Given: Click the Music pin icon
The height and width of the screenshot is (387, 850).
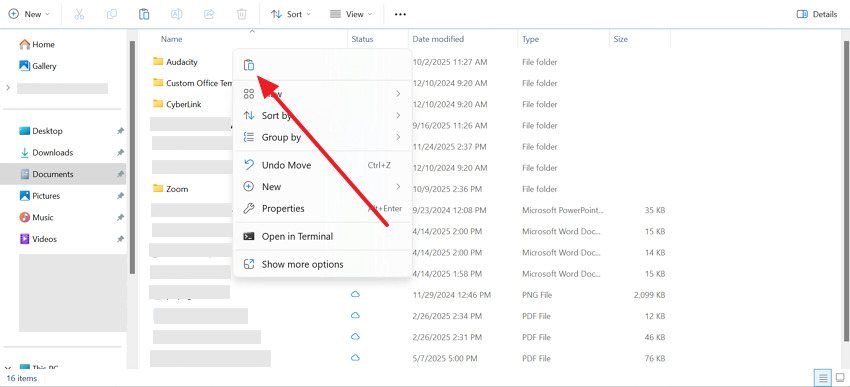Looking at the screenshot, I should [x=120, y=217].
